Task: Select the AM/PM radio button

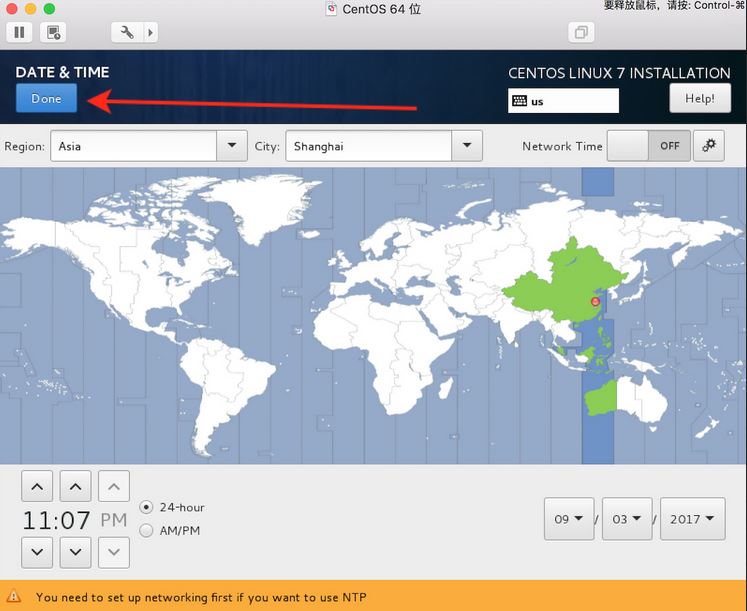Action: coord(146,531)
